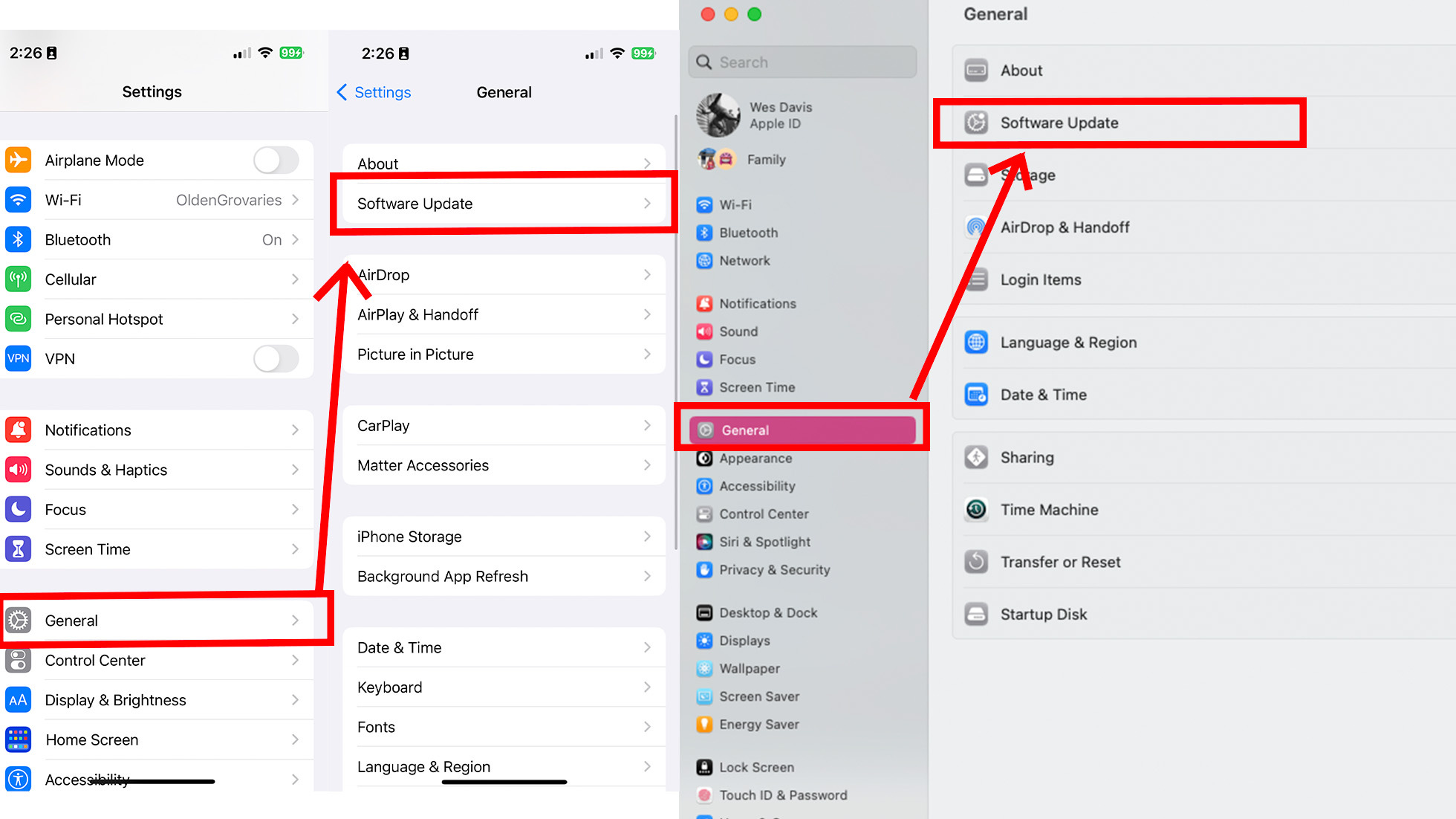Expand the Personal Hotspot row
This screenshot has width=1456, height=819.
click(x=296, y=319)
